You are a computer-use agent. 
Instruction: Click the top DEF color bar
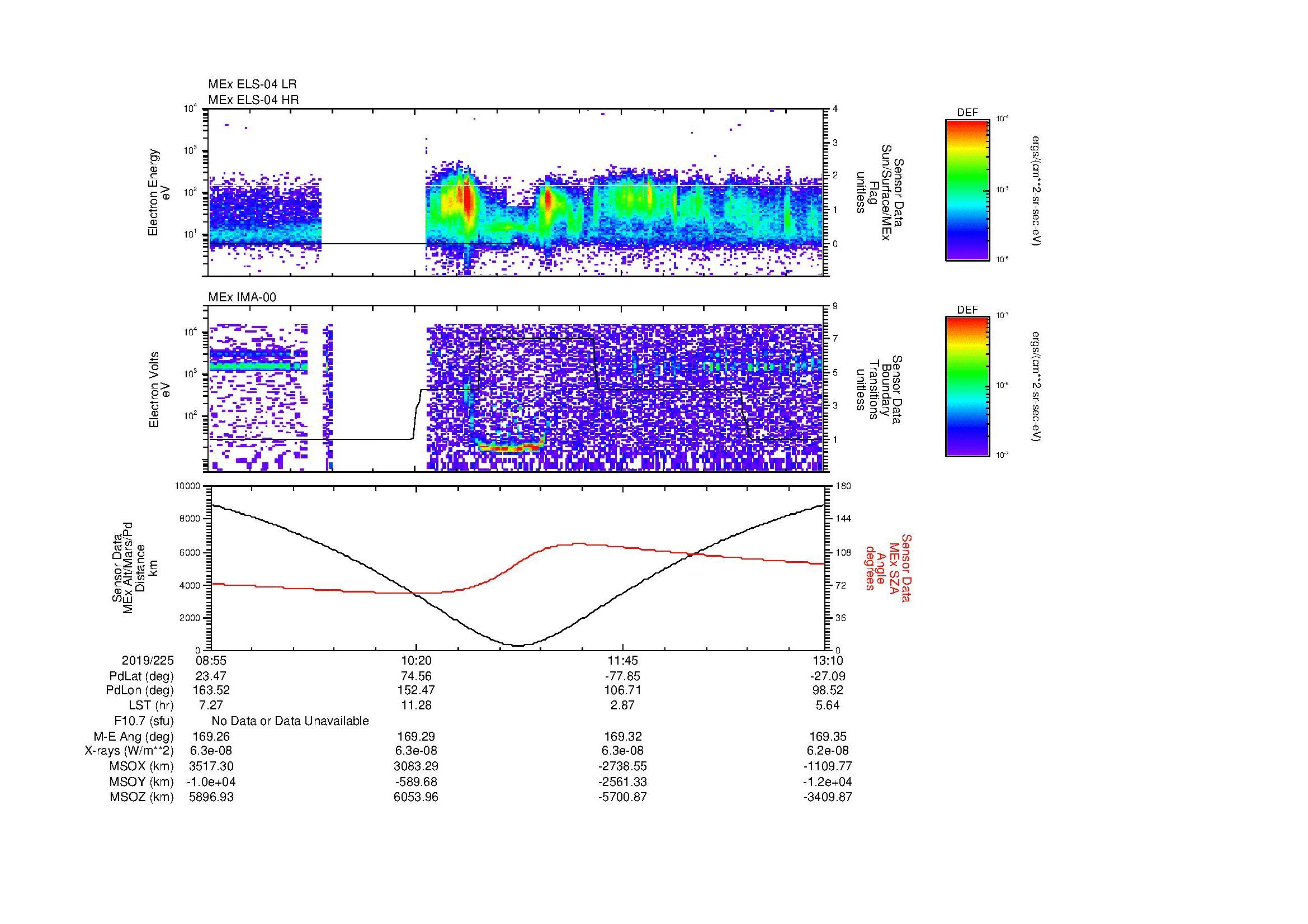967,190
